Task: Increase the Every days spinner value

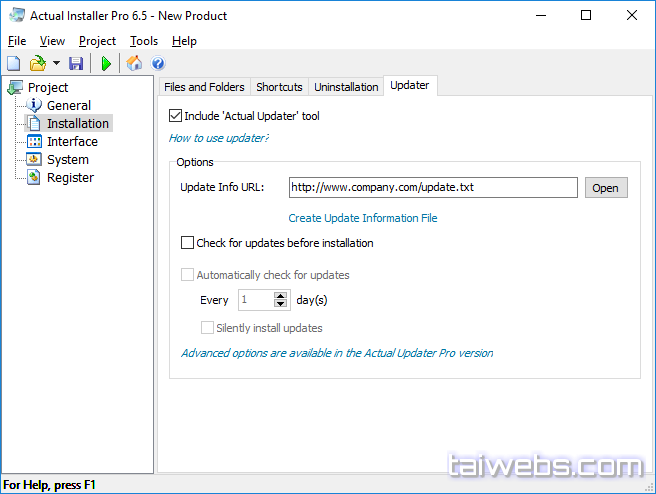Action: (x=280, y=296)
